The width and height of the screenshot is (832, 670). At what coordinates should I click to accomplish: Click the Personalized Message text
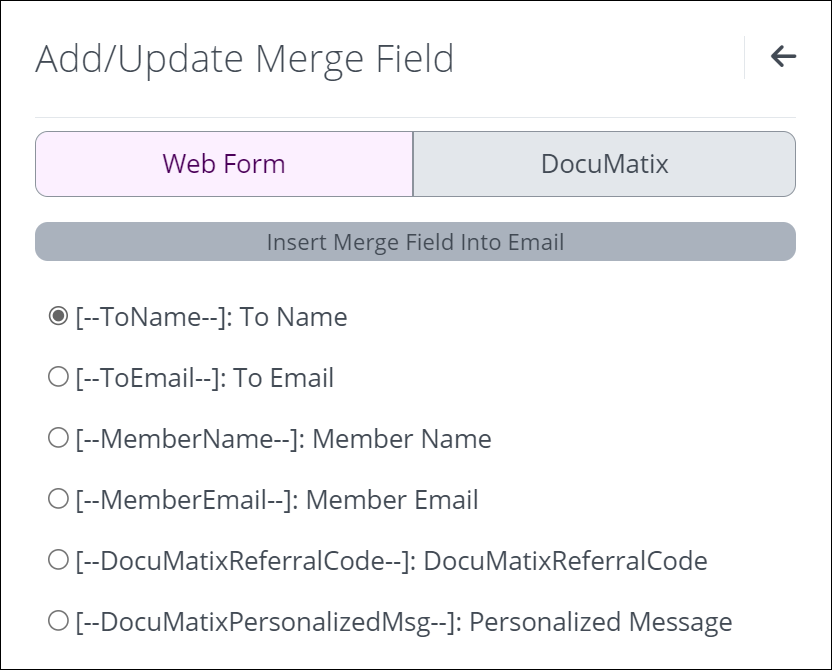point(601,622)
